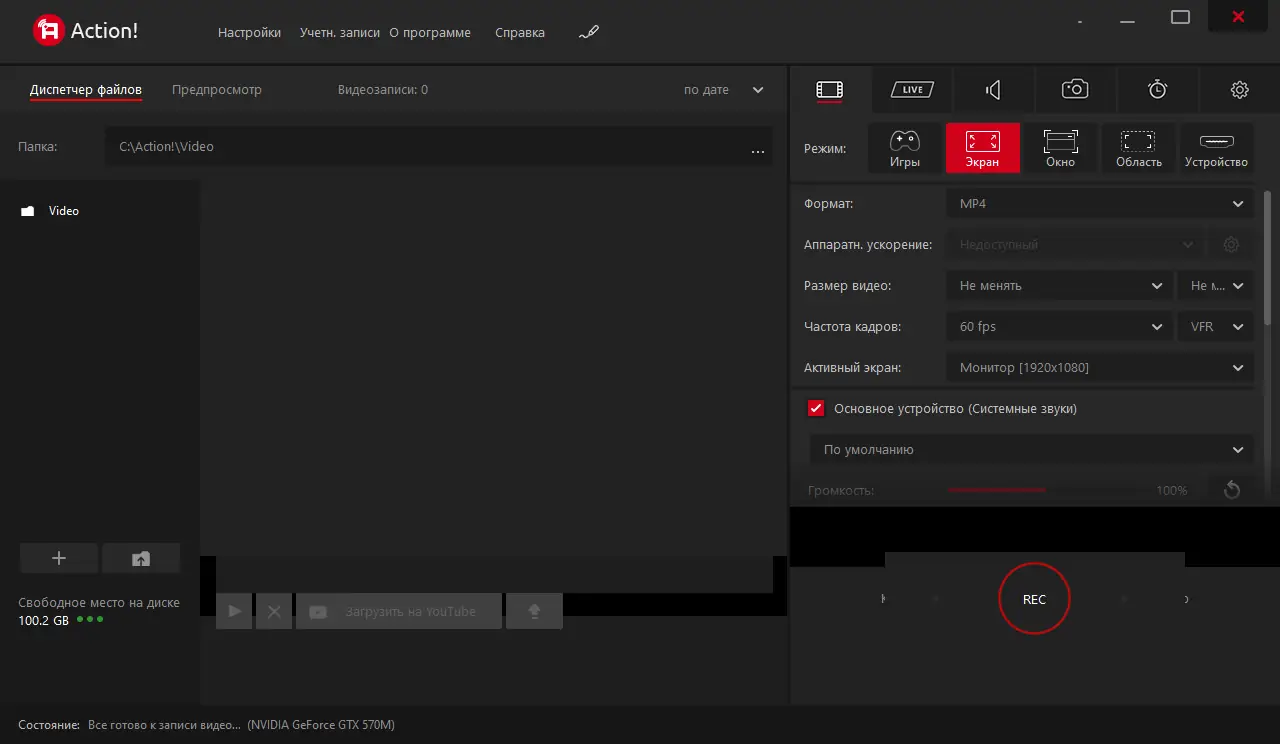Screen dimensions: 1280x744
Task: Open the Частота кадров 60 fps dropdown
Action: pos(1059,327)
